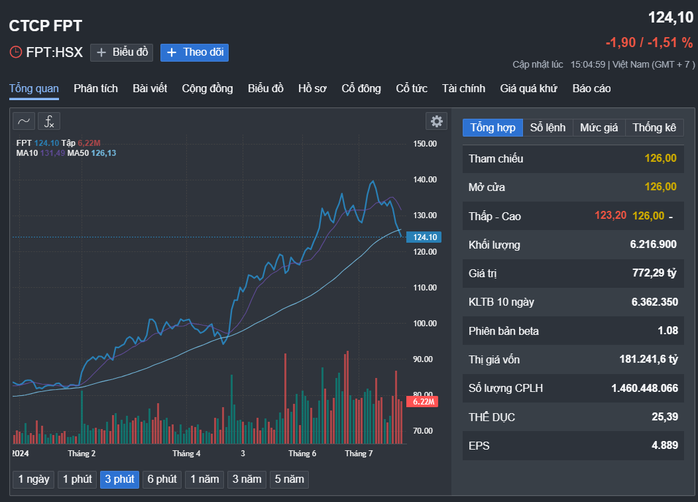The image size is (698, 502).
Task: Click the Thị giá vốn value
Action: coord(649,359)
